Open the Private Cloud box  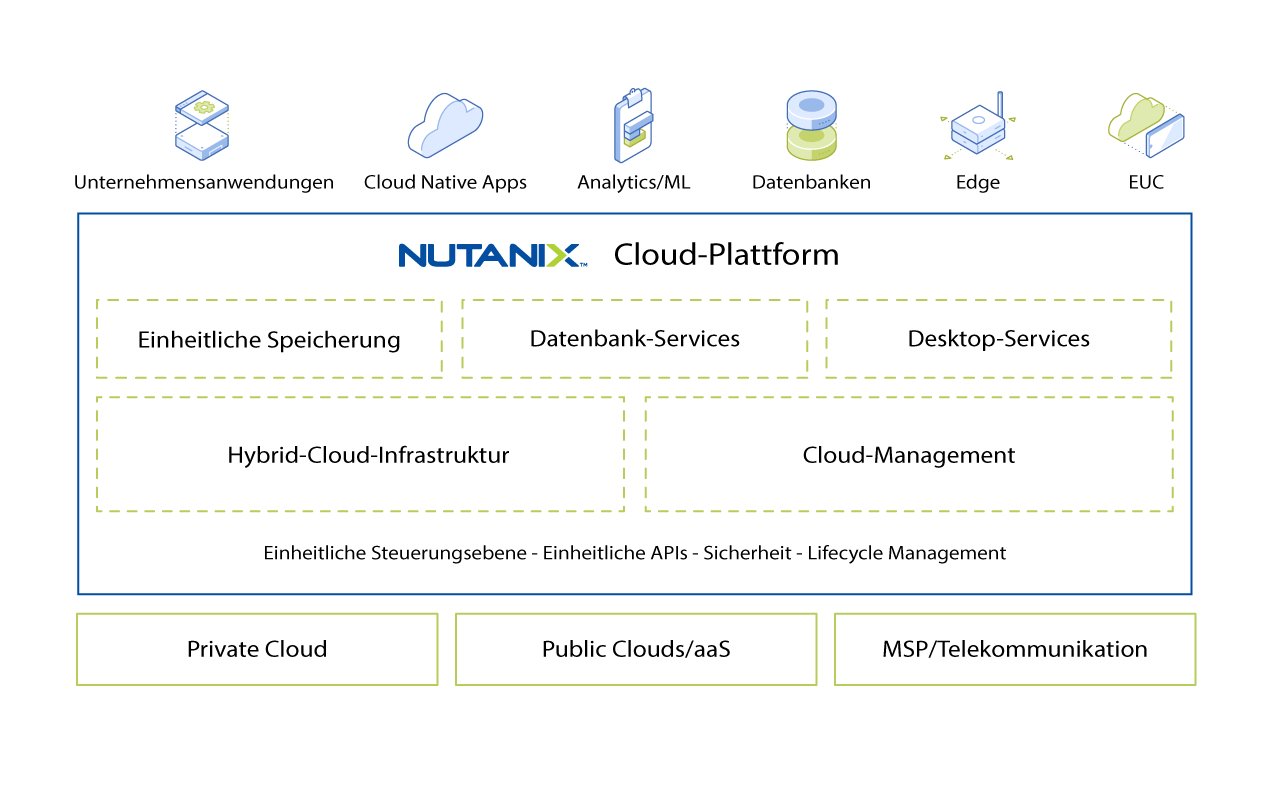[x=257, y=649]
